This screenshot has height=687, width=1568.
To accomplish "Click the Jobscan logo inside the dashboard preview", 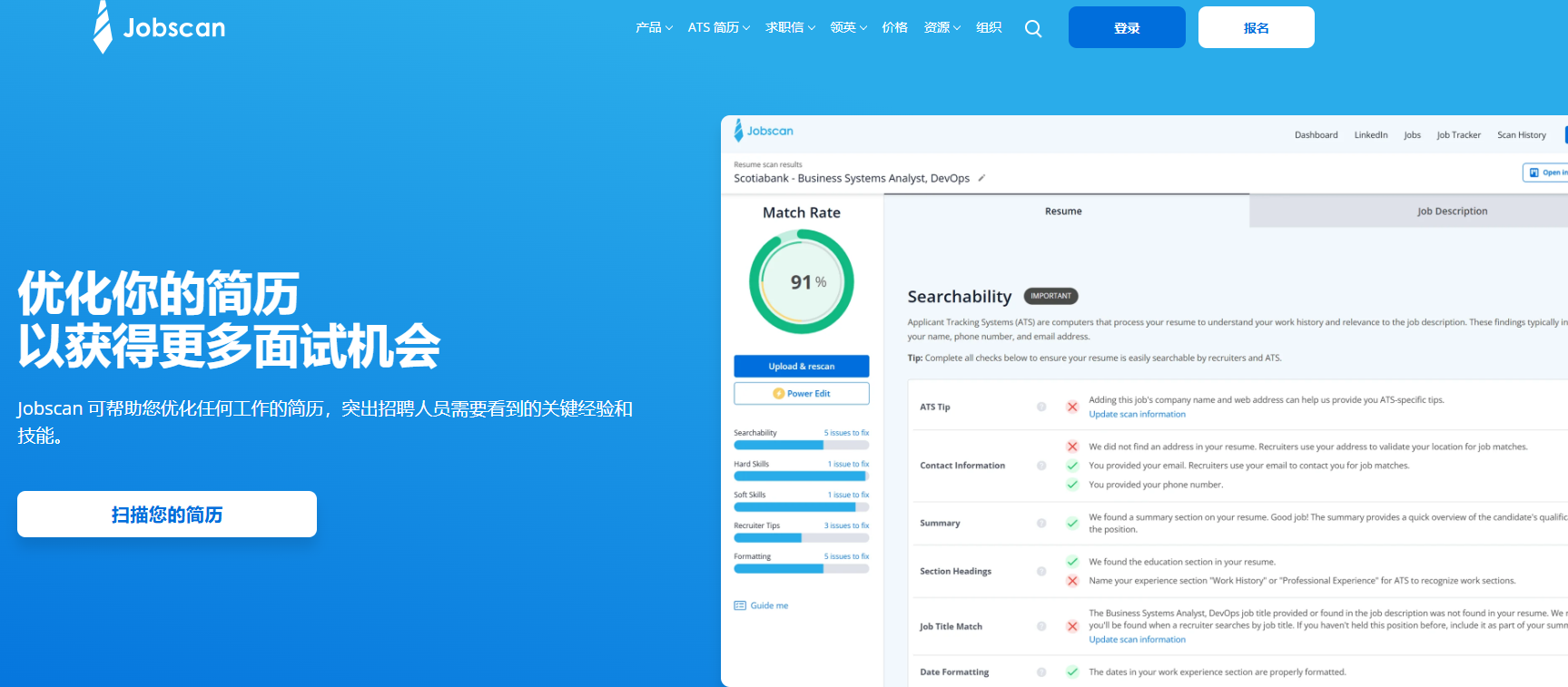I will (764, 131).
